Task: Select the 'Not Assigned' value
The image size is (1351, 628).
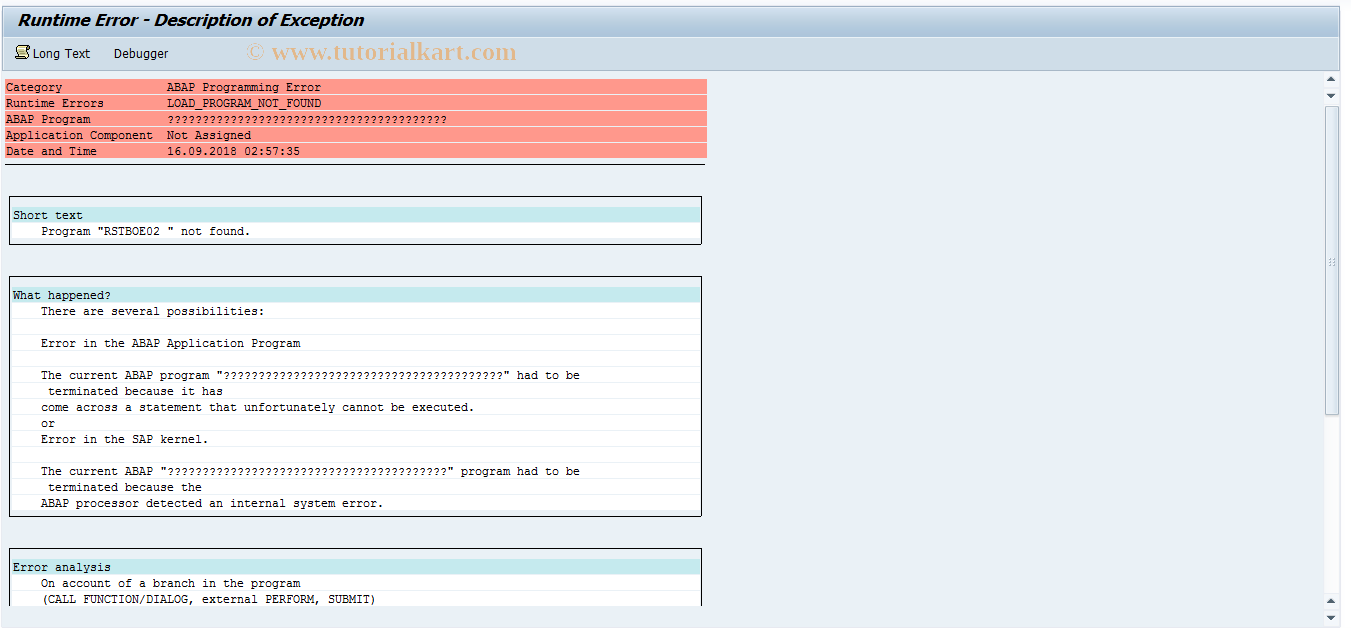Action: [x=209, y=135]
